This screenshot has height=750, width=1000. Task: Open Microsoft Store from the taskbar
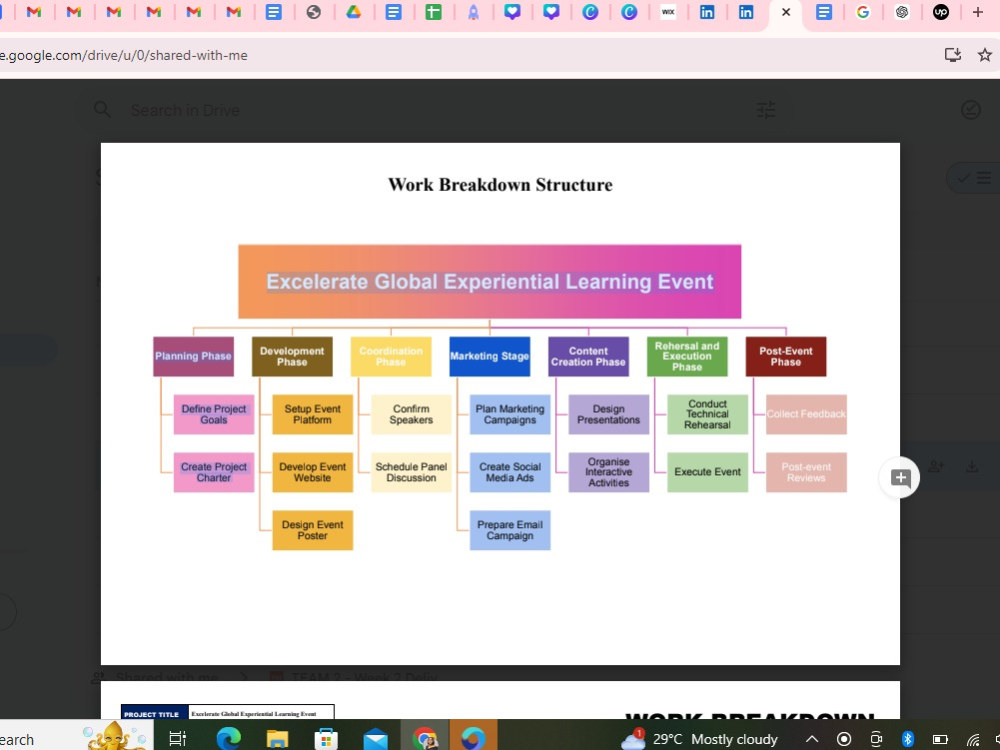pos(326,739)
